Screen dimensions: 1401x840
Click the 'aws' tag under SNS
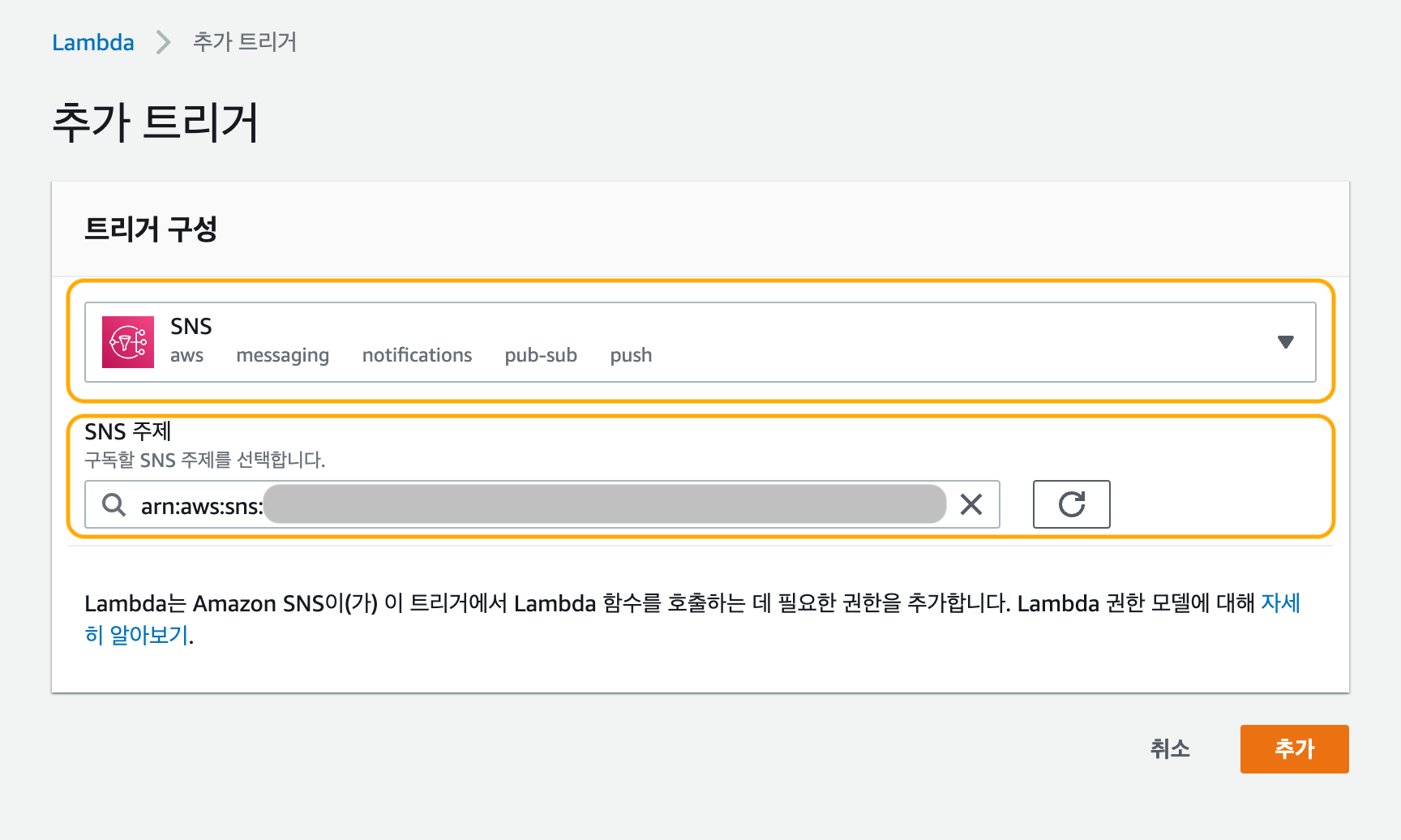[186, 355]
